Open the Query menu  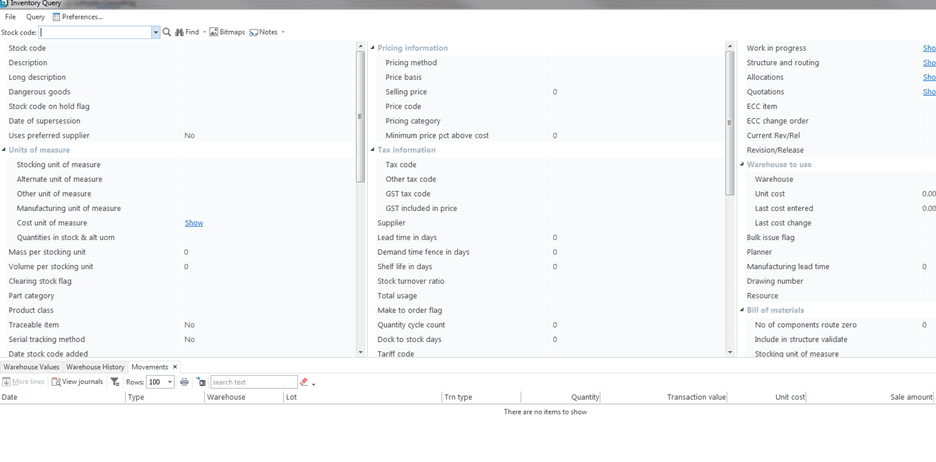[x=35, y=17]
